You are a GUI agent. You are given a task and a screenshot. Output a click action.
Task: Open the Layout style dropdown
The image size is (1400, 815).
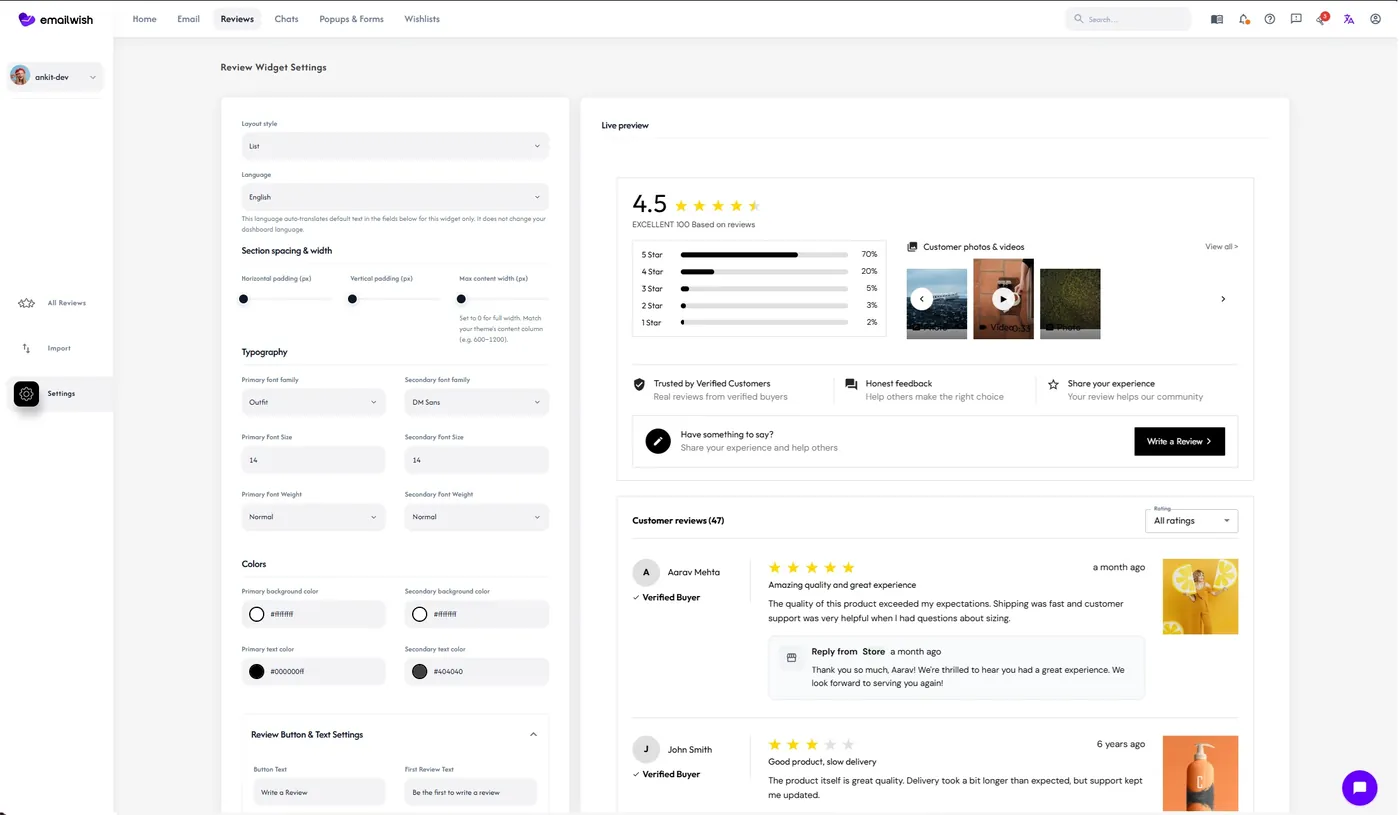395,146
